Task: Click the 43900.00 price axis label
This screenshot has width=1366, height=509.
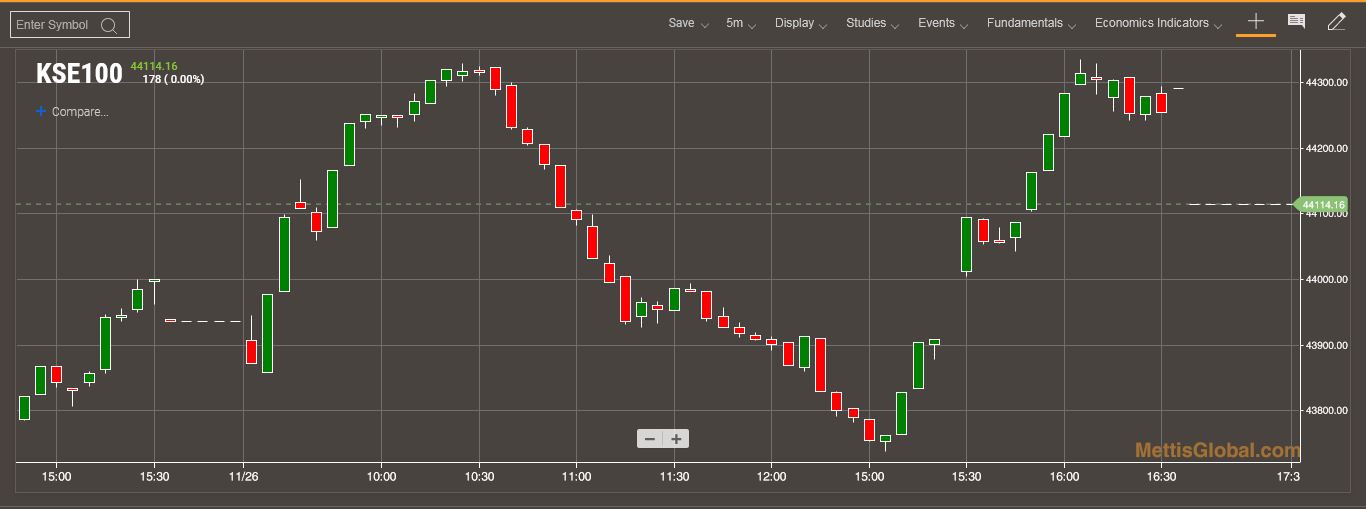Action: click(x=1327, y=345)
